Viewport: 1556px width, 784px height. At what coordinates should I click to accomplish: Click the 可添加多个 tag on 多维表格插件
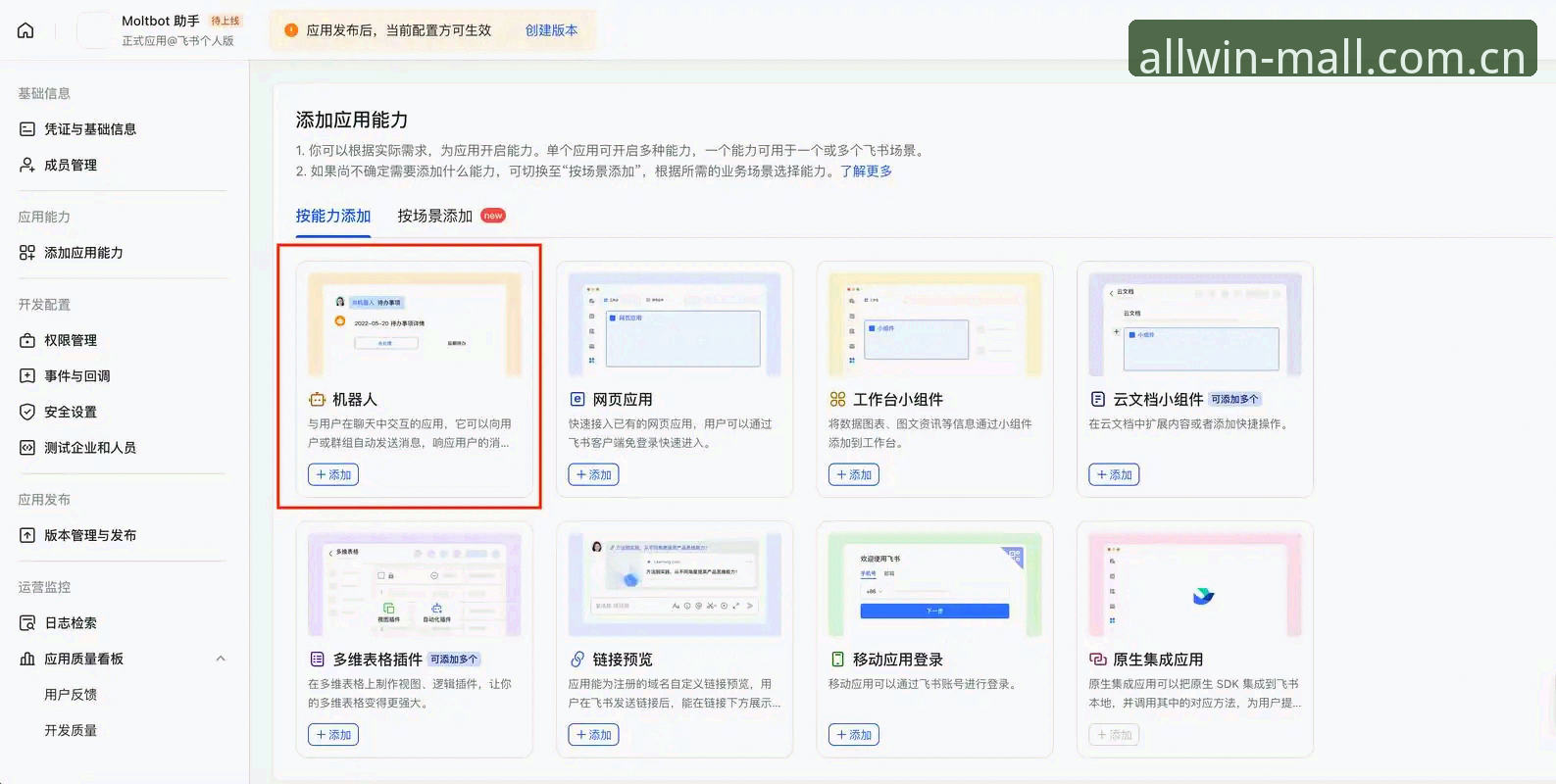[455, 660]
